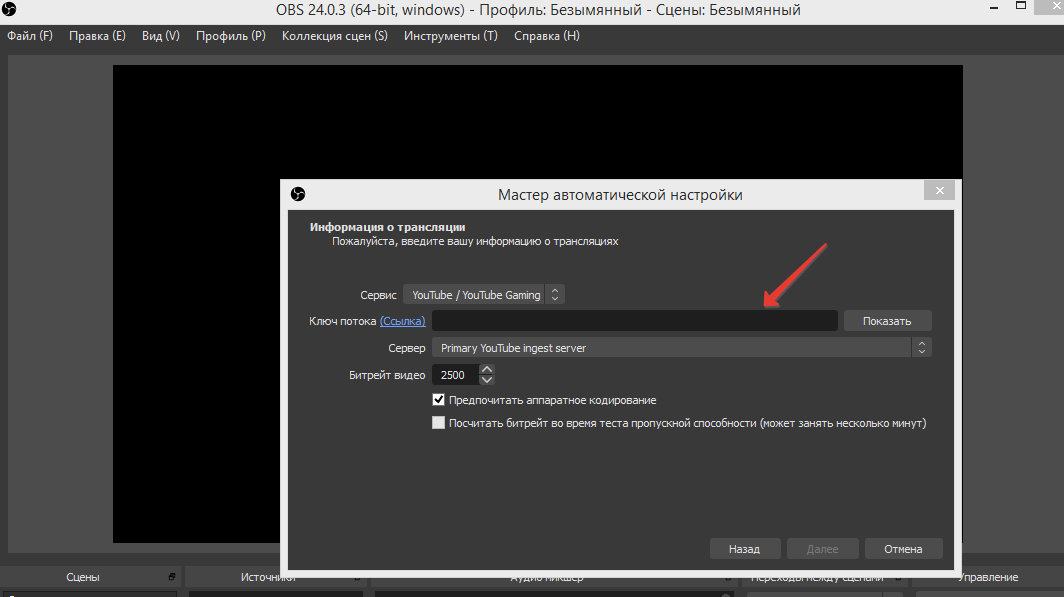Image resolution: width=1064 pixels, height=597 pixels.
Task: Open the Правка menu
Action: (97, 36)
